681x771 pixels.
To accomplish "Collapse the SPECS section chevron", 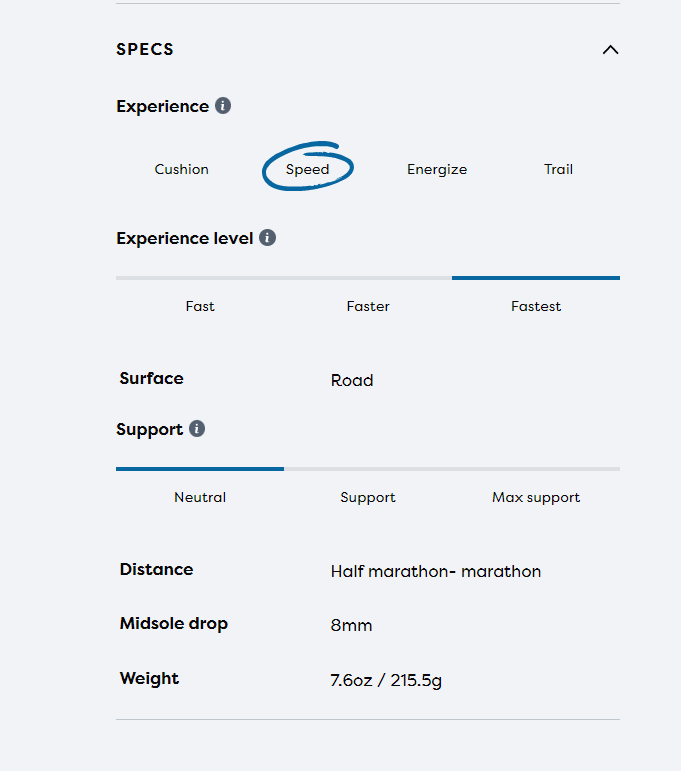I will click(611, 50).
